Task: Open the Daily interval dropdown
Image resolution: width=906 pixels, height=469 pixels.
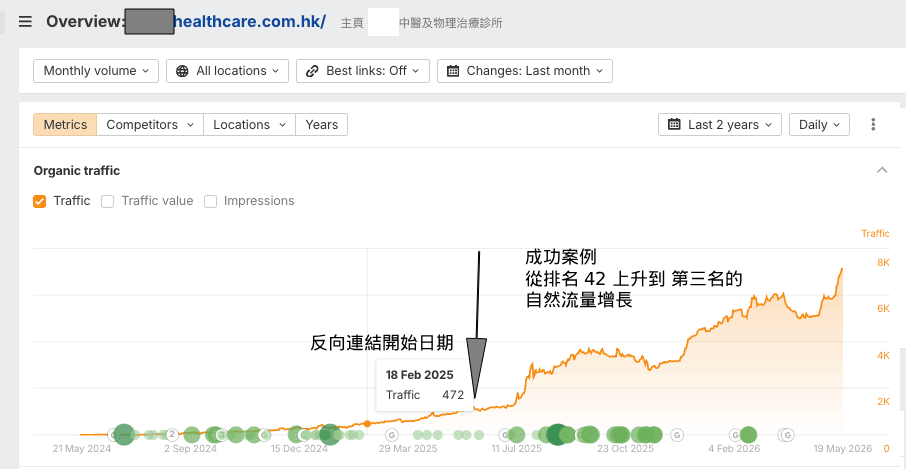Action: point(819,125)
